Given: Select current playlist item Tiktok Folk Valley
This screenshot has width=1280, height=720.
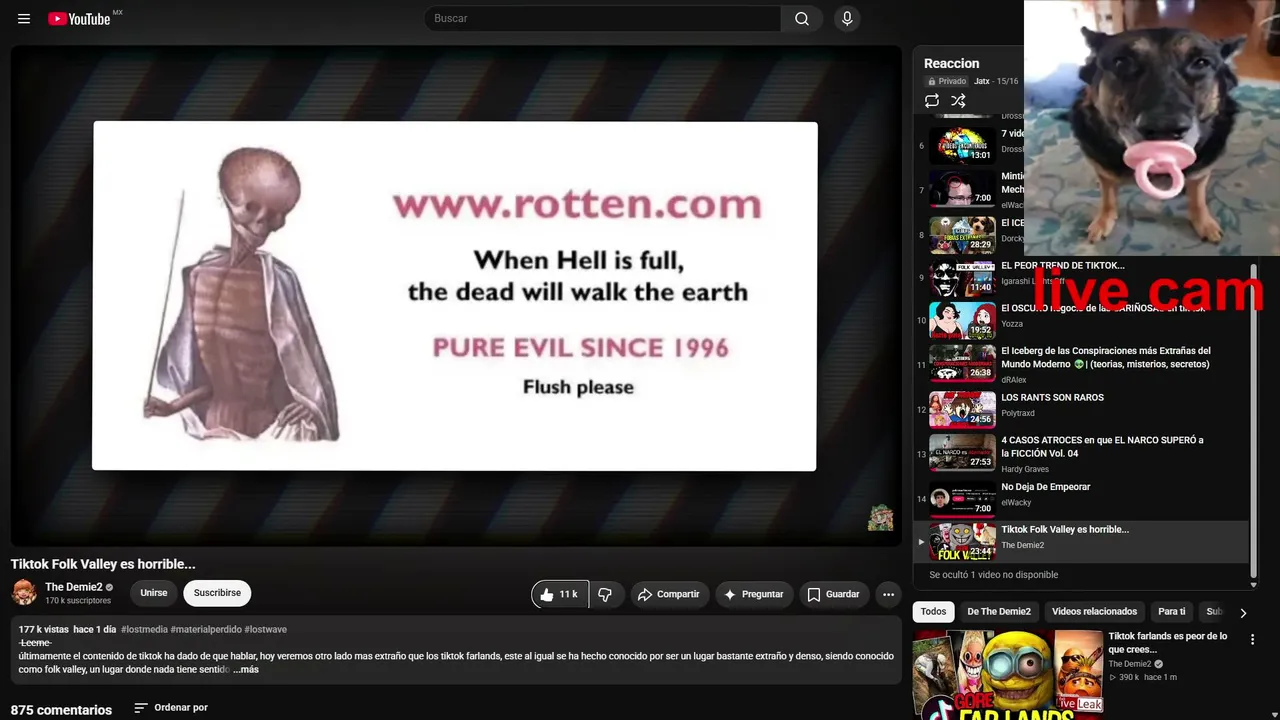Looking at the screenshot, I should (1081, 542).
